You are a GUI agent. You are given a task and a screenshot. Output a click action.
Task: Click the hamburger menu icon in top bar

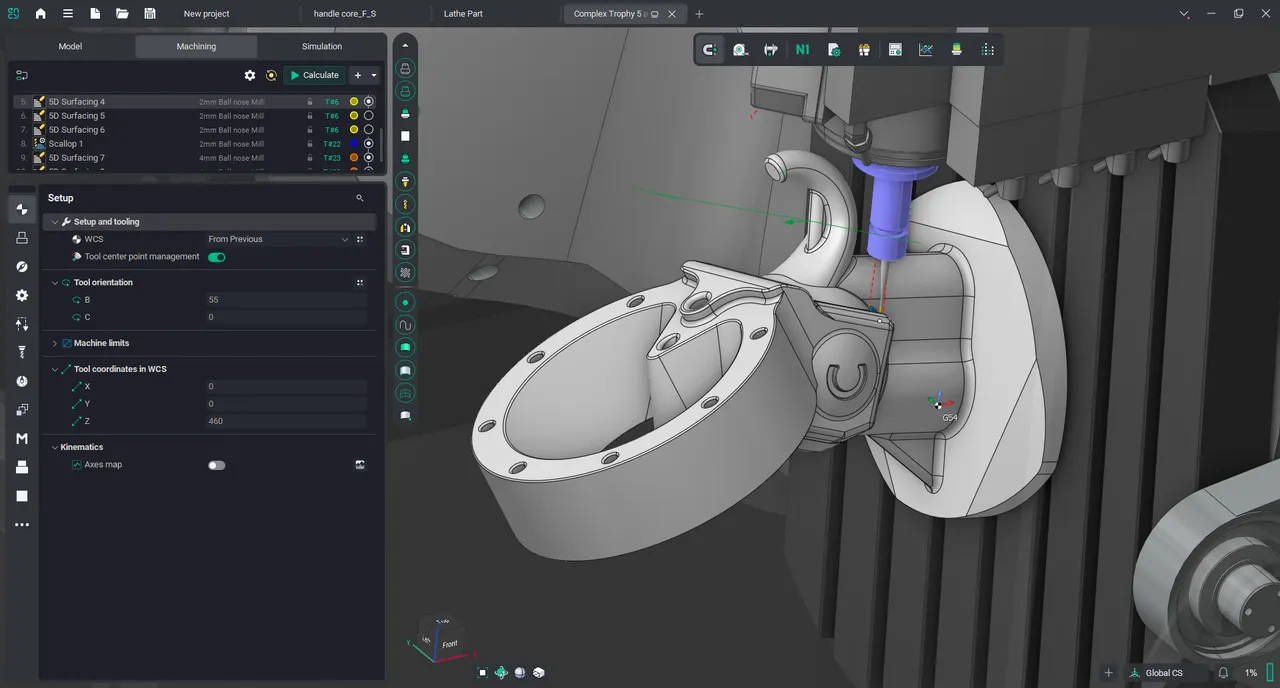click(x=67, y=14)
